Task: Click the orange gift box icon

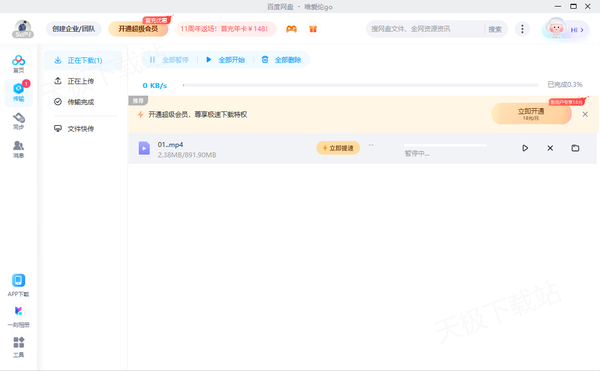Action: pos(313,29)
